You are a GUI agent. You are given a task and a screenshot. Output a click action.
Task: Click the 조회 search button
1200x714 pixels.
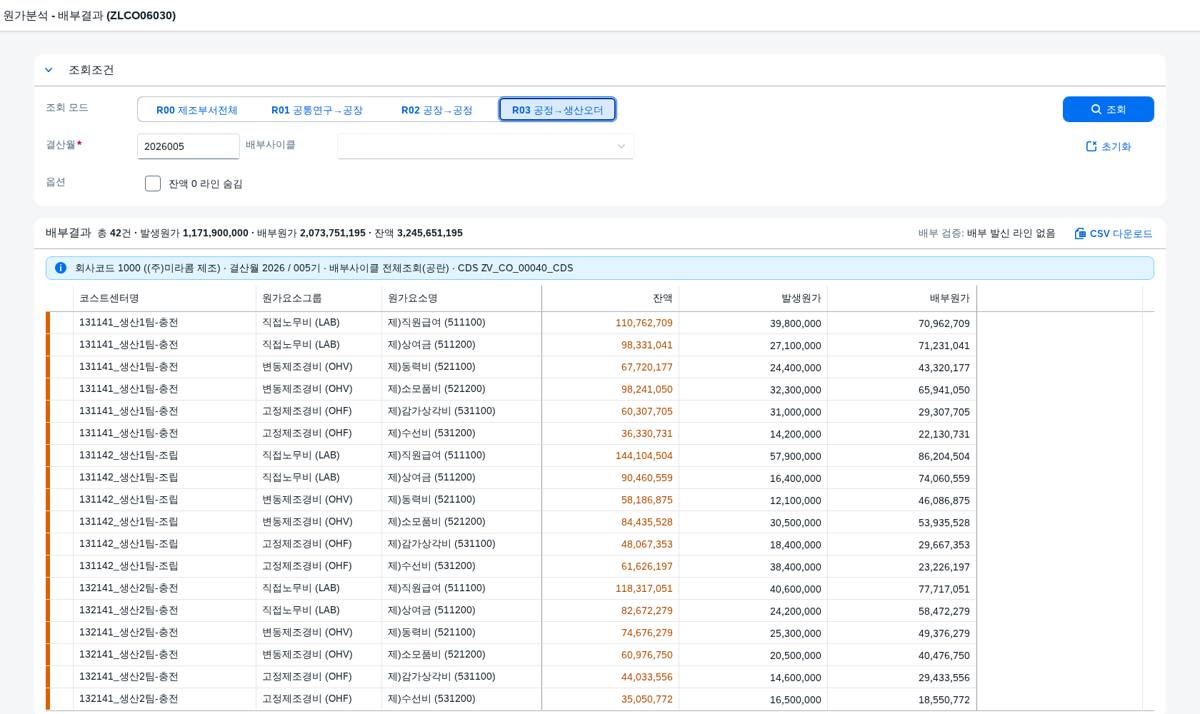coord(1108,109)
